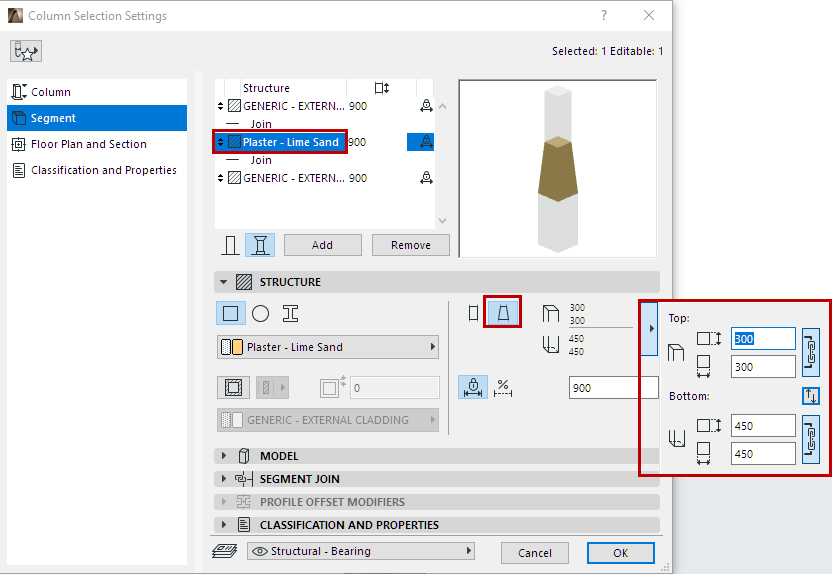The image size is (832, 574).
Task: Toggle fixed-length lock on bottom segment row
Action: (426, 178)
